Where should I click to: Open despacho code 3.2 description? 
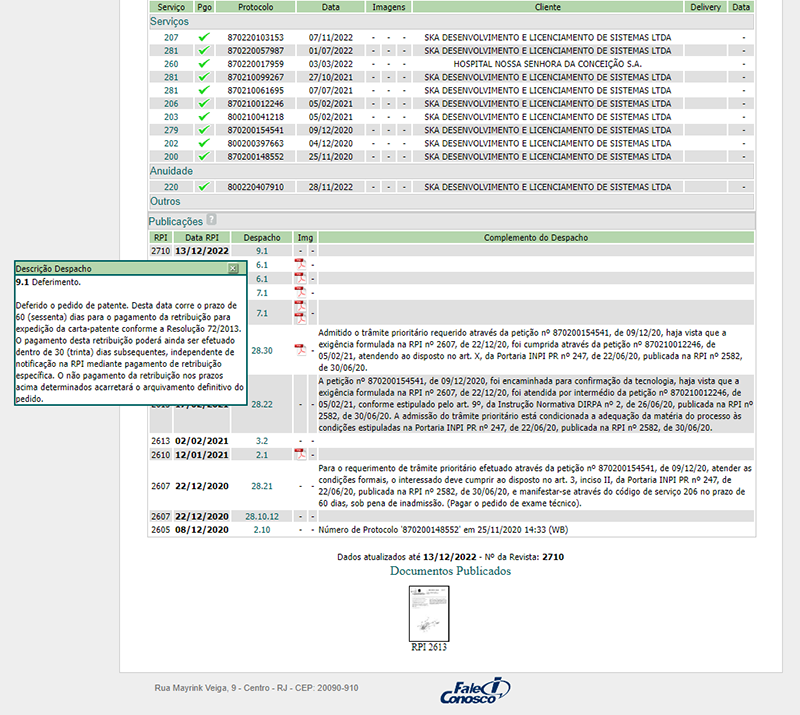point(262,440)
